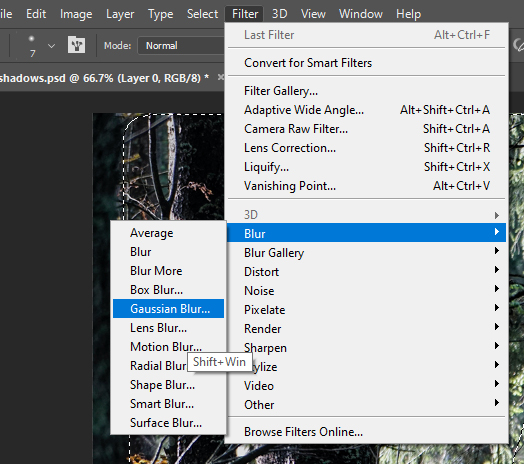Screen dimensions: 524x464
Task: Open Filter Gallery...
Action: point(367,91)
